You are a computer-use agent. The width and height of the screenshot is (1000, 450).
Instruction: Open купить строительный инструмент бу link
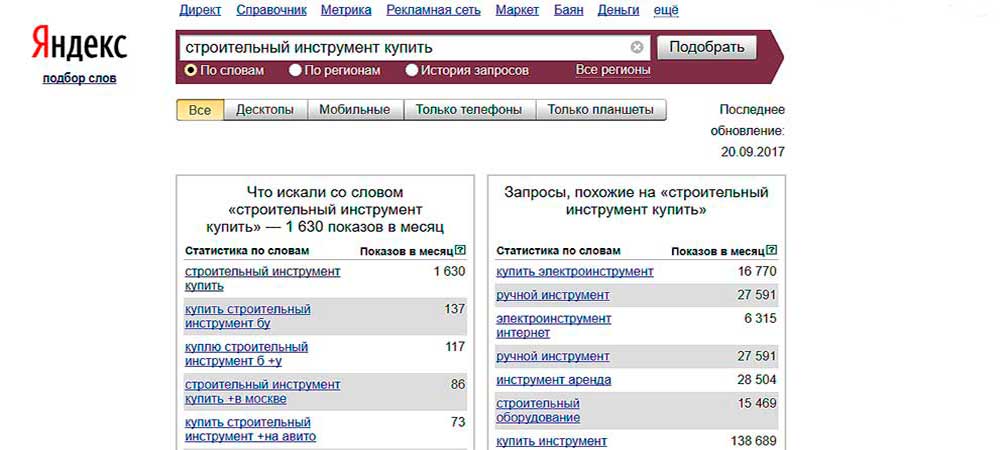coord(248,316)
